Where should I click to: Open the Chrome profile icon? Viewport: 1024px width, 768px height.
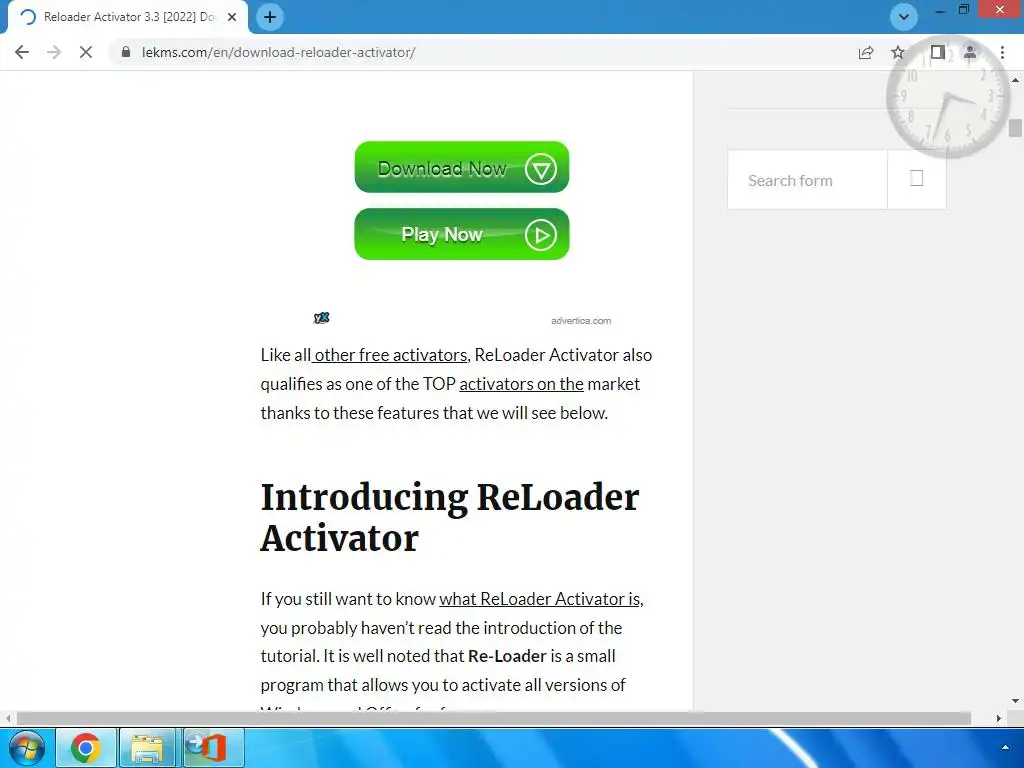[x=970, y=52]
